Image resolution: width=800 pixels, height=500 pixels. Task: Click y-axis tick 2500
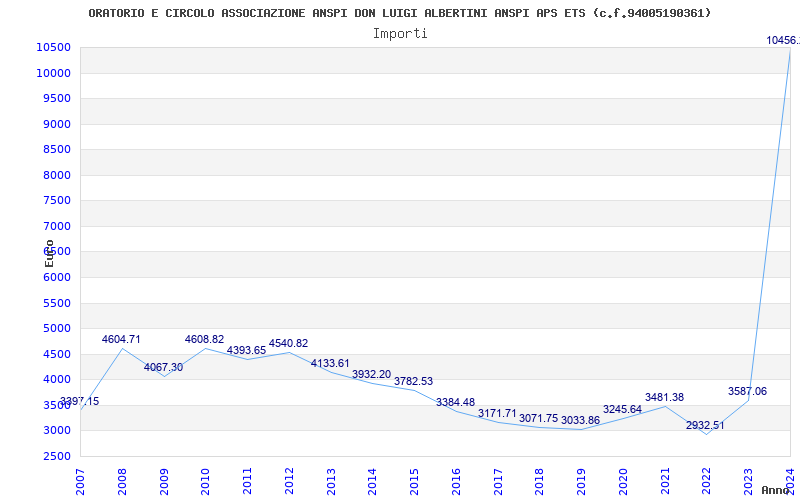click(57, 456)
